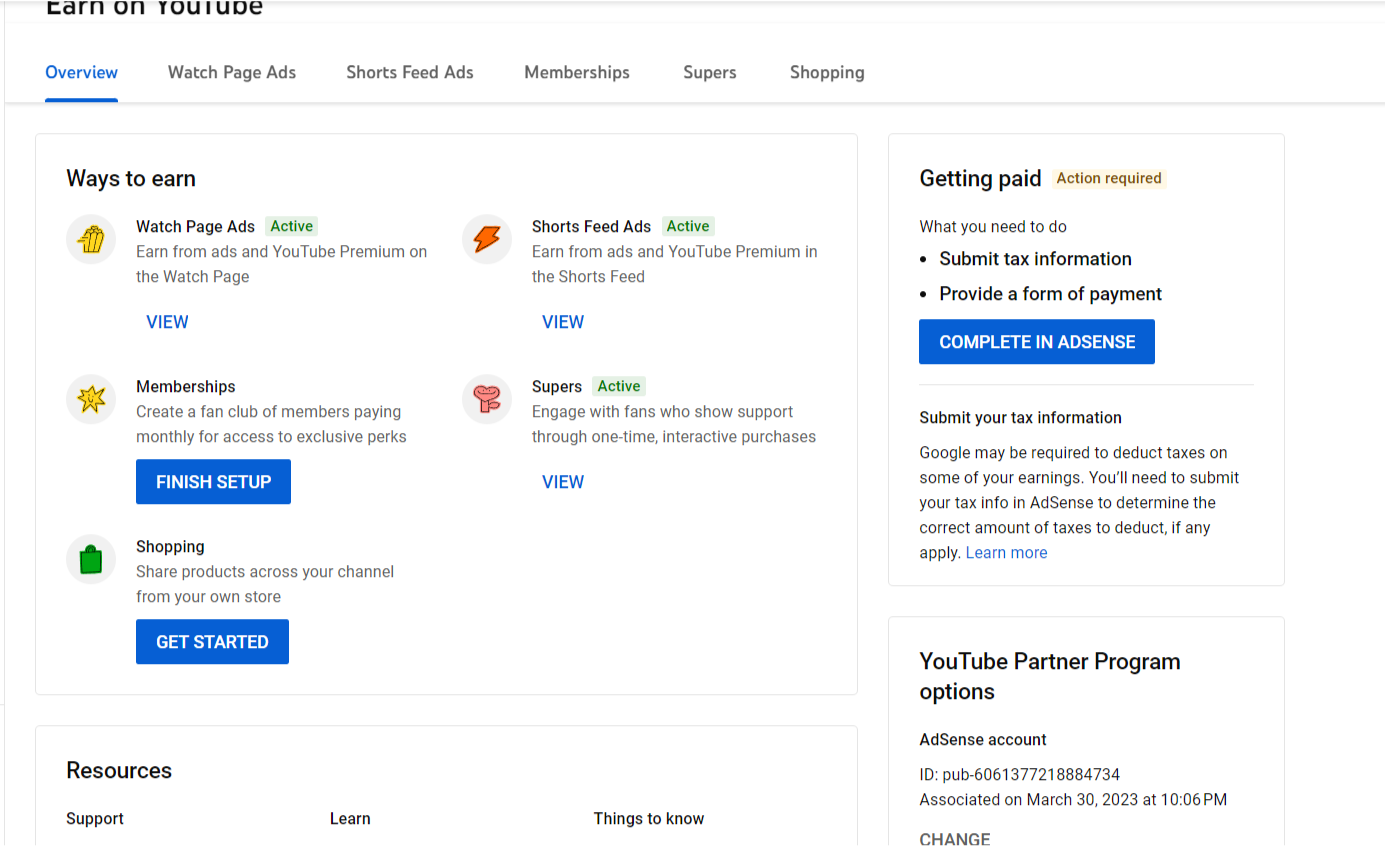1385x865 pixels.
Task: Click the Active badge beside Supers
Action: click(619, 386)
